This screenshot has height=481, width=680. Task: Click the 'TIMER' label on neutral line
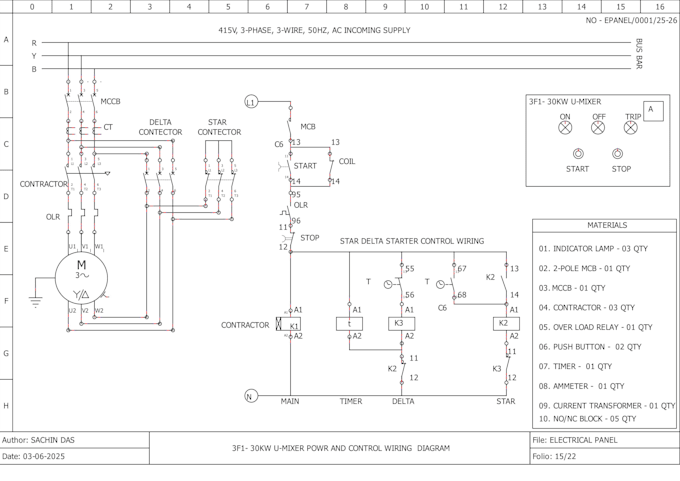point(350,401)
